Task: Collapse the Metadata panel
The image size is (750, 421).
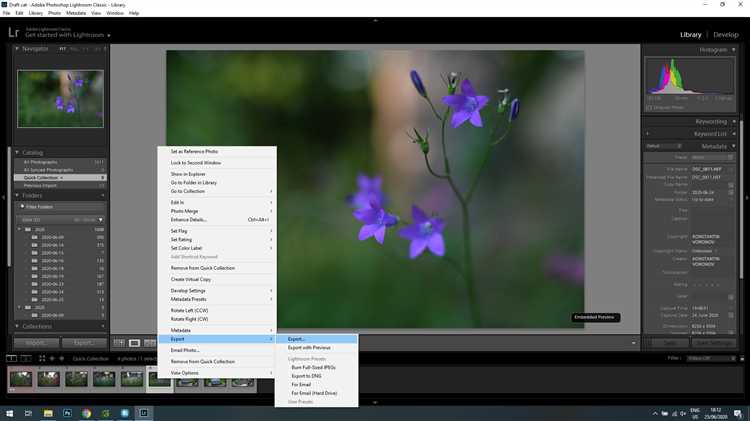Action: click(x=734, y=146)
